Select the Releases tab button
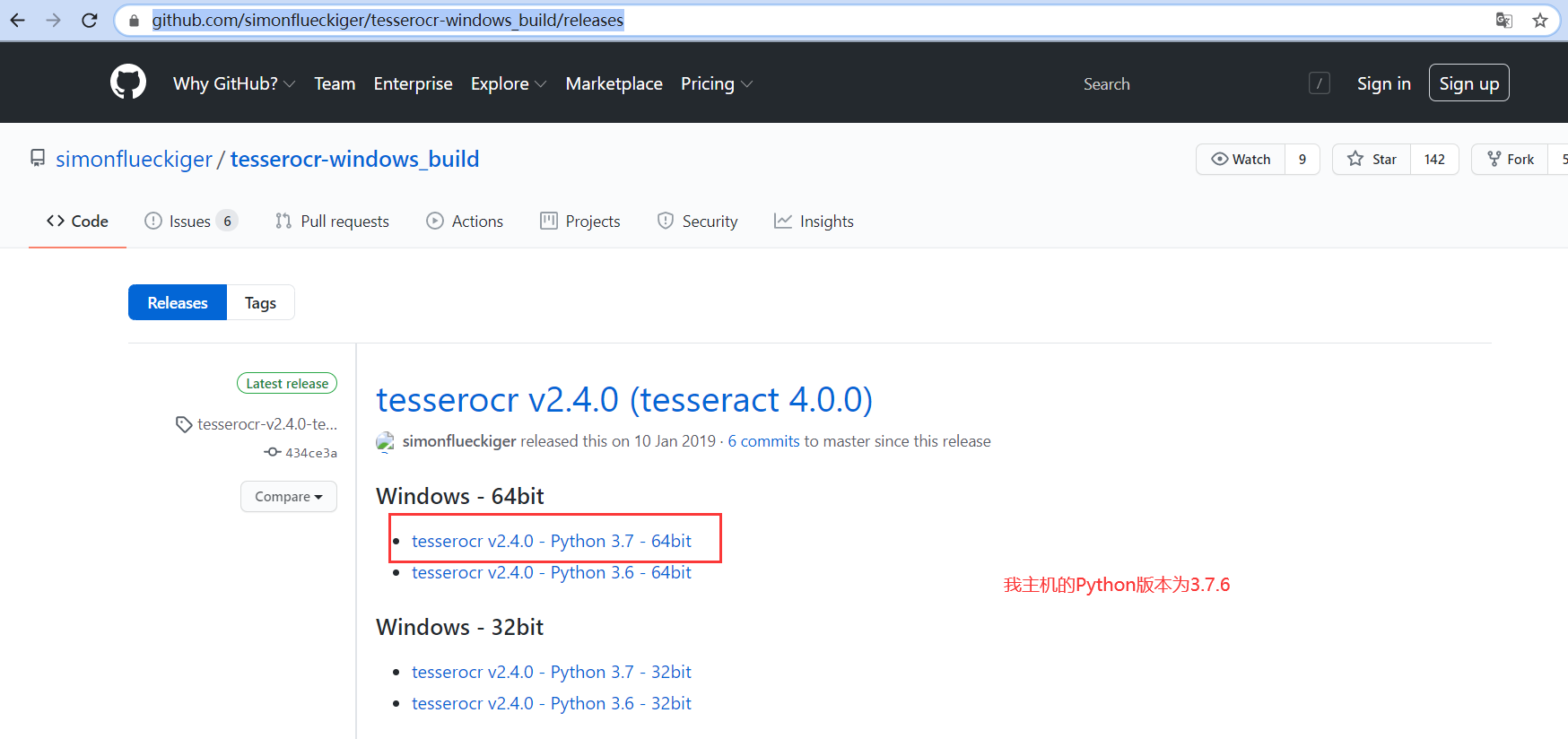The image size is (1568, 739). 178,302
